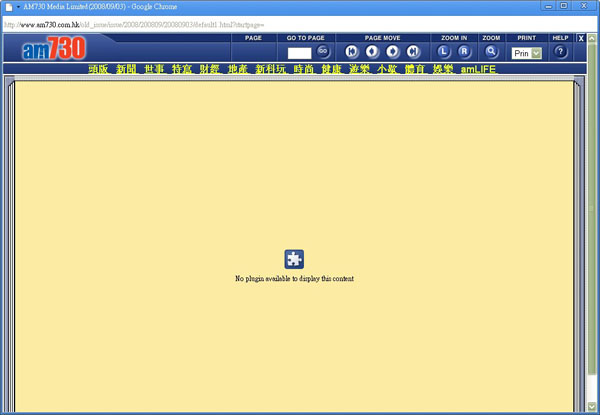Close viewer with the X button
The image size is (600, 415).
tap(582, 38)
